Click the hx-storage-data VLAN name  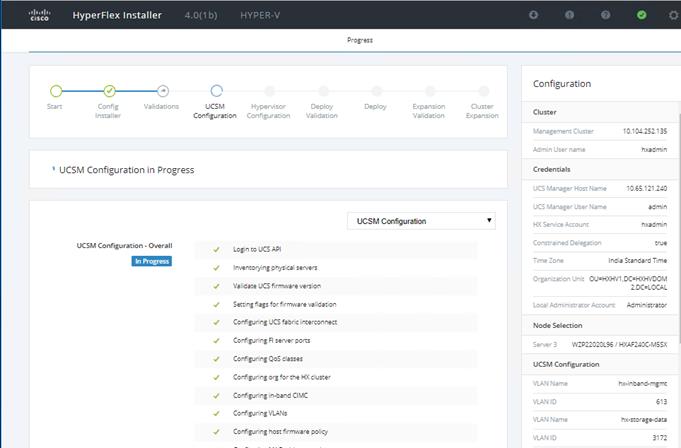644,419
